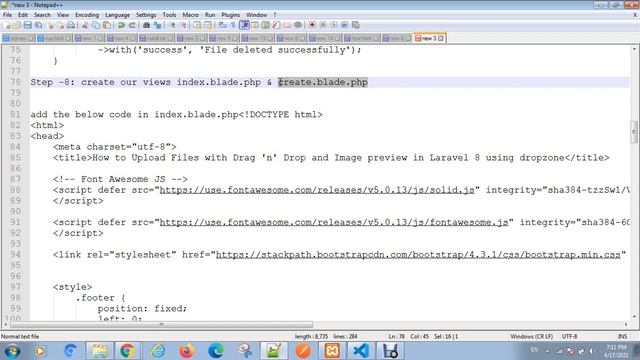Open Visual Studio Code from taskbar
This screenshot has width=640, height=360.
coord(361,351)
